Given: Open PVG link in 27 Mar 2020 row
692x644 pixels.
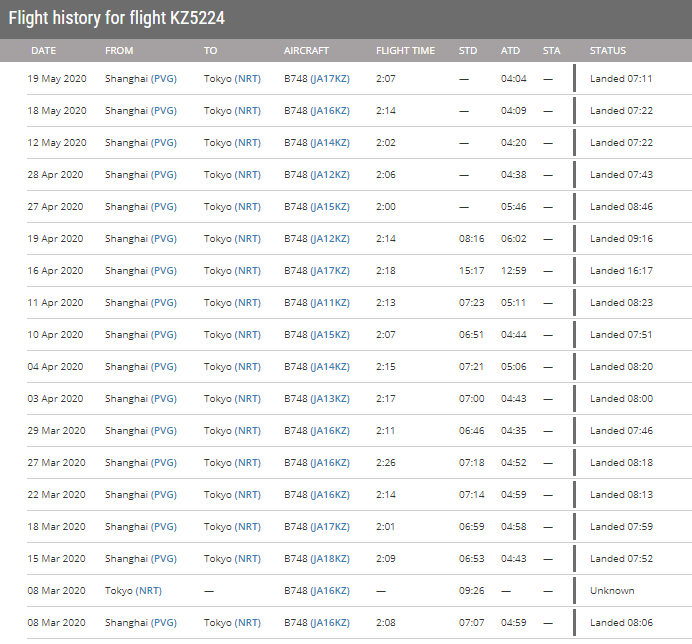Looking at the screenshot, I should pyautogui.click(x=164, y=463).
